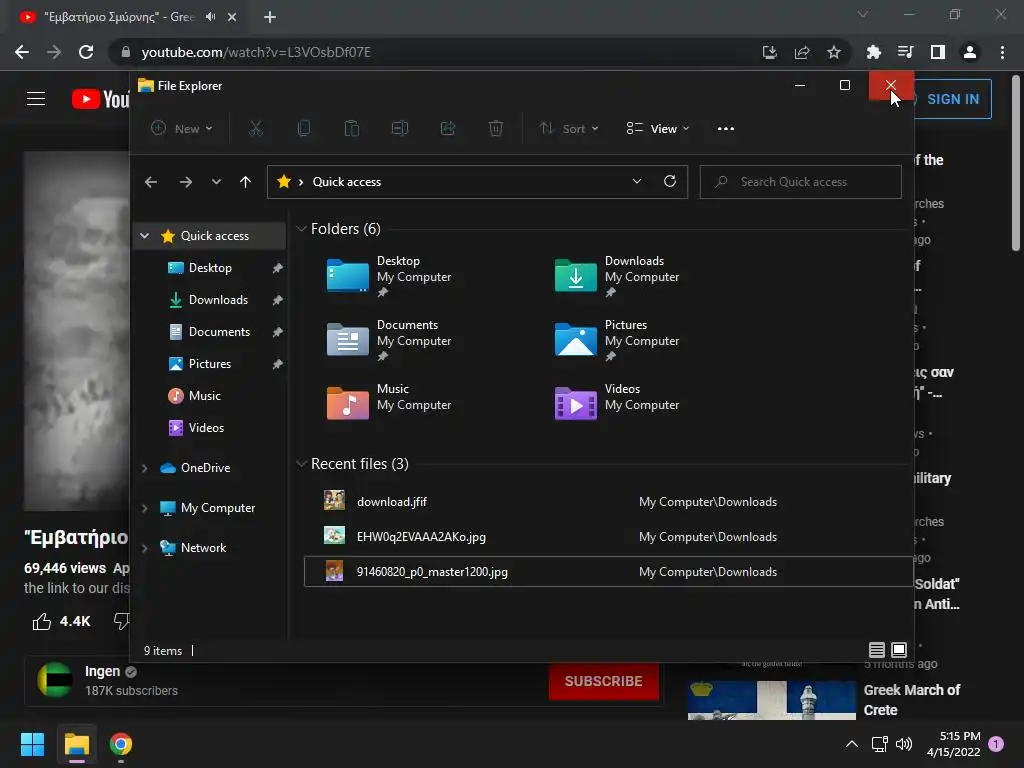Open Desktop folder tile in Folders
The height and width of the screenshot is (768, 1024).
(389, 276)
